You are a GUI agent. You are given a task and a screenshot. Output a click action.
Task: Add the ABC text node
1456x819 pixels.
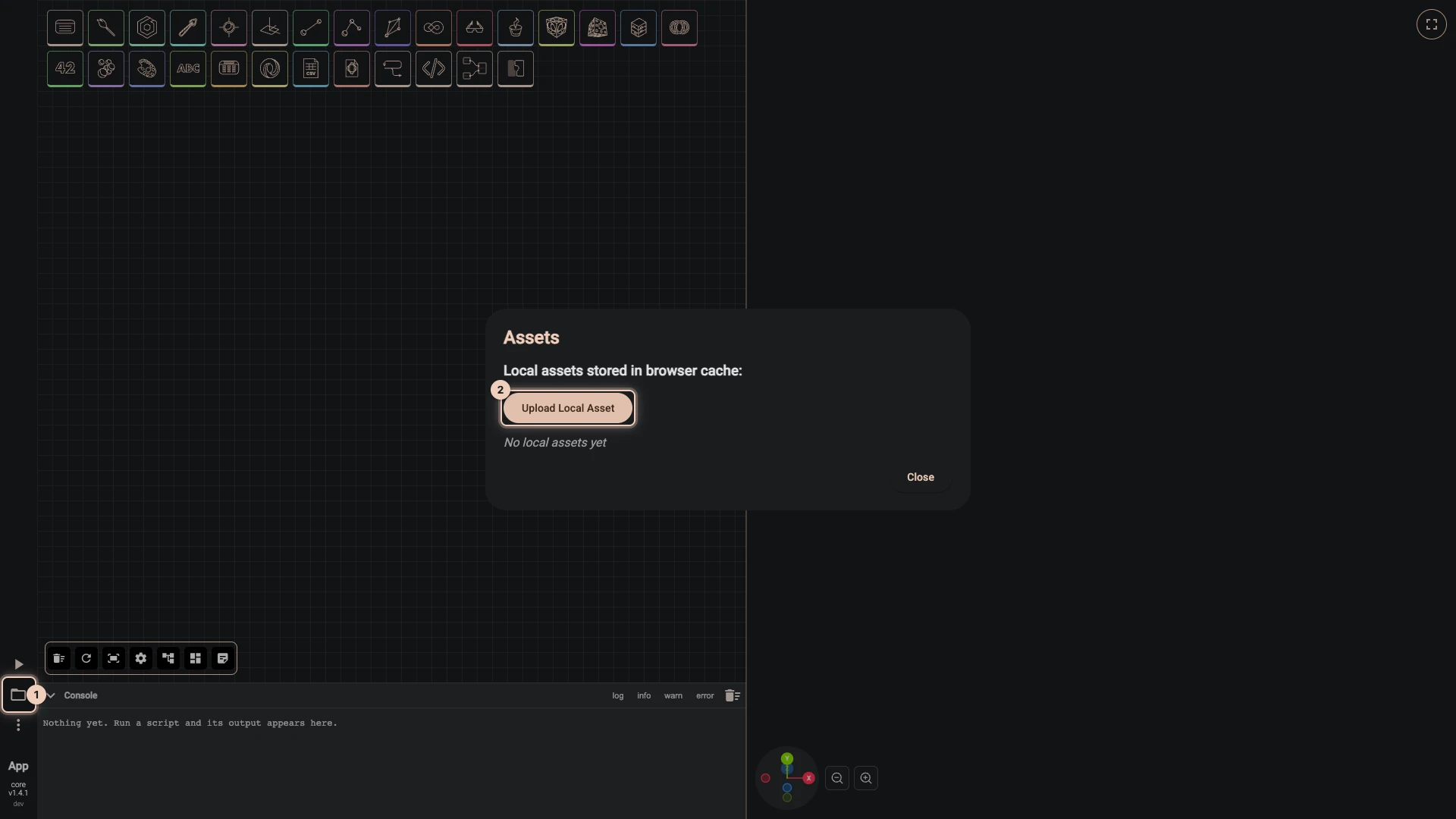(188, 69)
